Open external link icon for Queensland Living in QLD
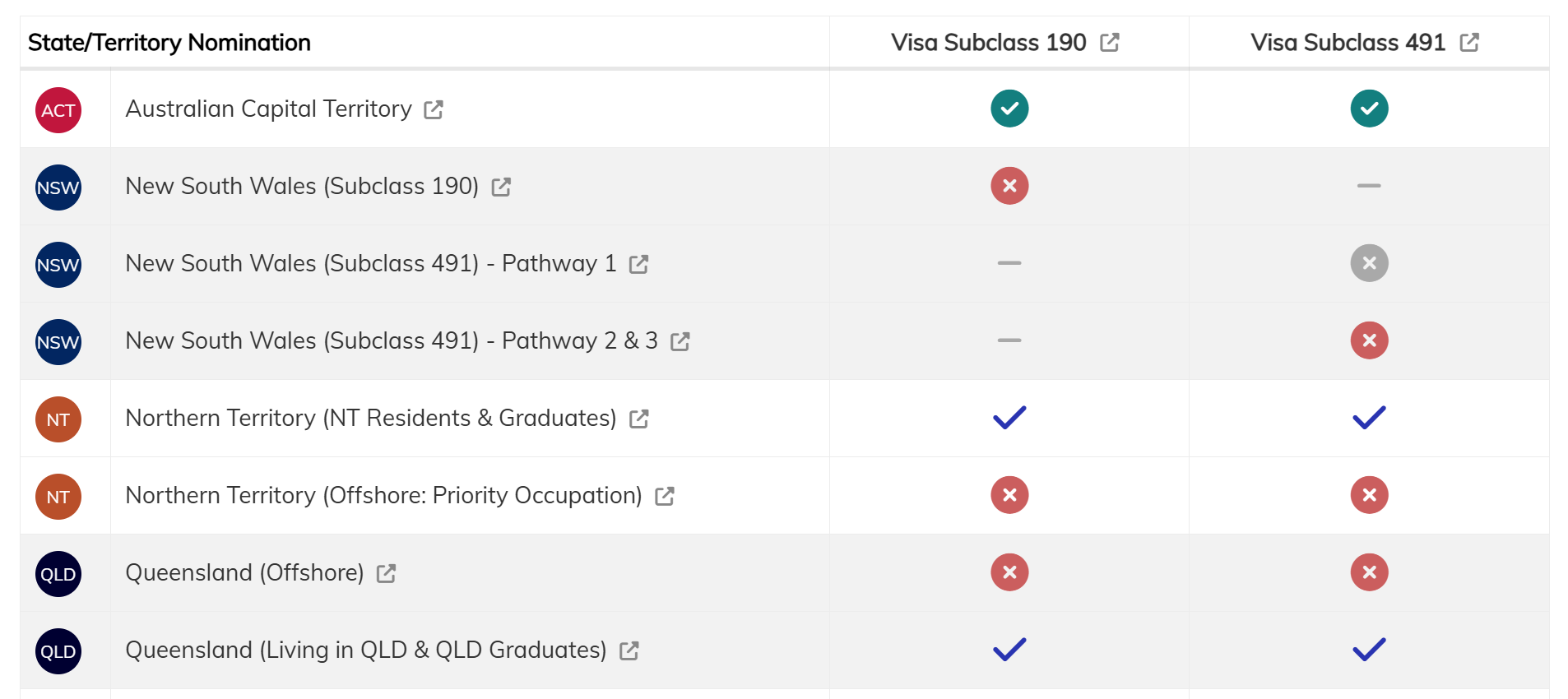This screenshot has height=699, width=1568. pos(629,650)
